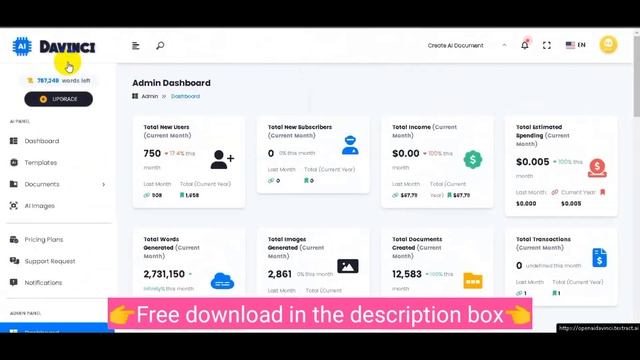Click the green dollar badge in Total Income card

click(473, 160)
